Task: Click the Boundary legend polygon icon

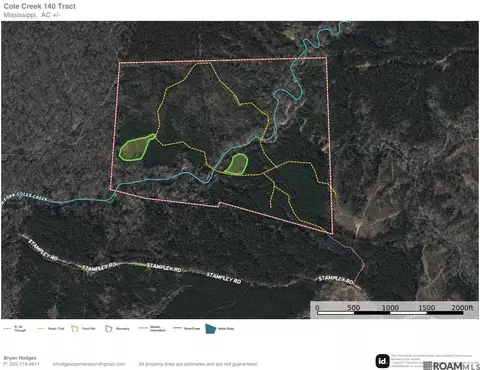Action: tap(108, 329)
